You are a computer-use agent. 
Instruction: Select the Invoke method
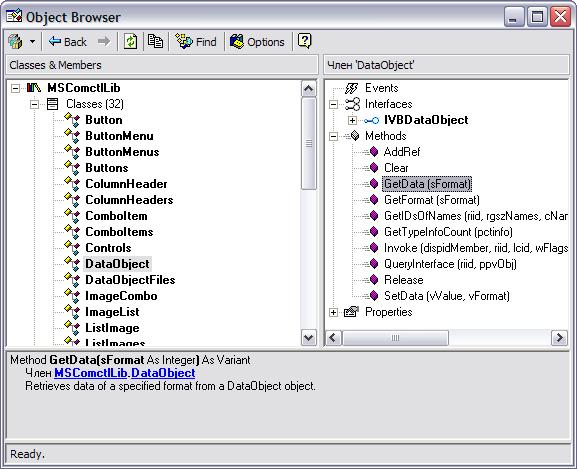476,248
